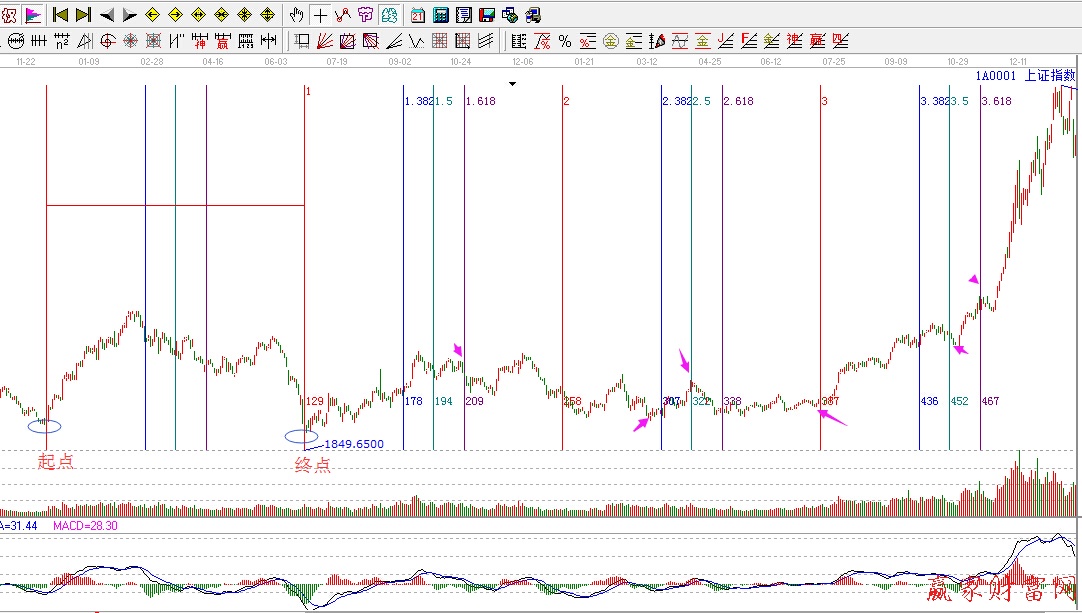Click the black right arrow button
Viewport: 1082px width, 613px height.
[x=129, y=15]
